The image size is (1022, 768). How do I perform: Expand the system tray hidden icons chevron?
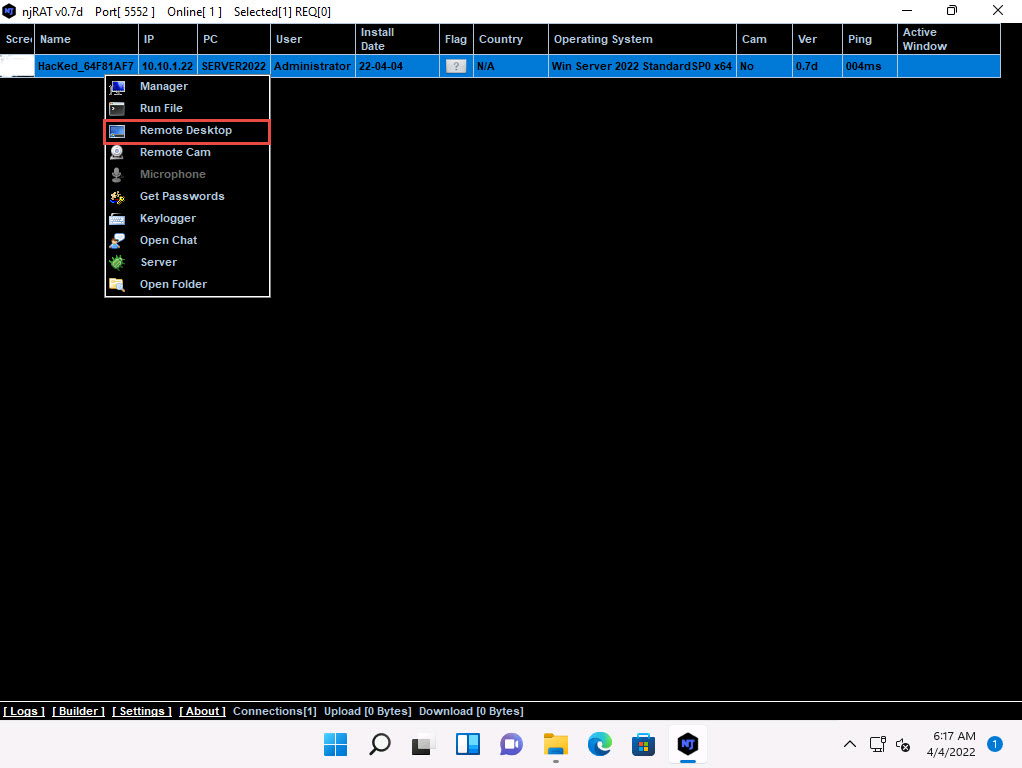click(x=850, y=744)
